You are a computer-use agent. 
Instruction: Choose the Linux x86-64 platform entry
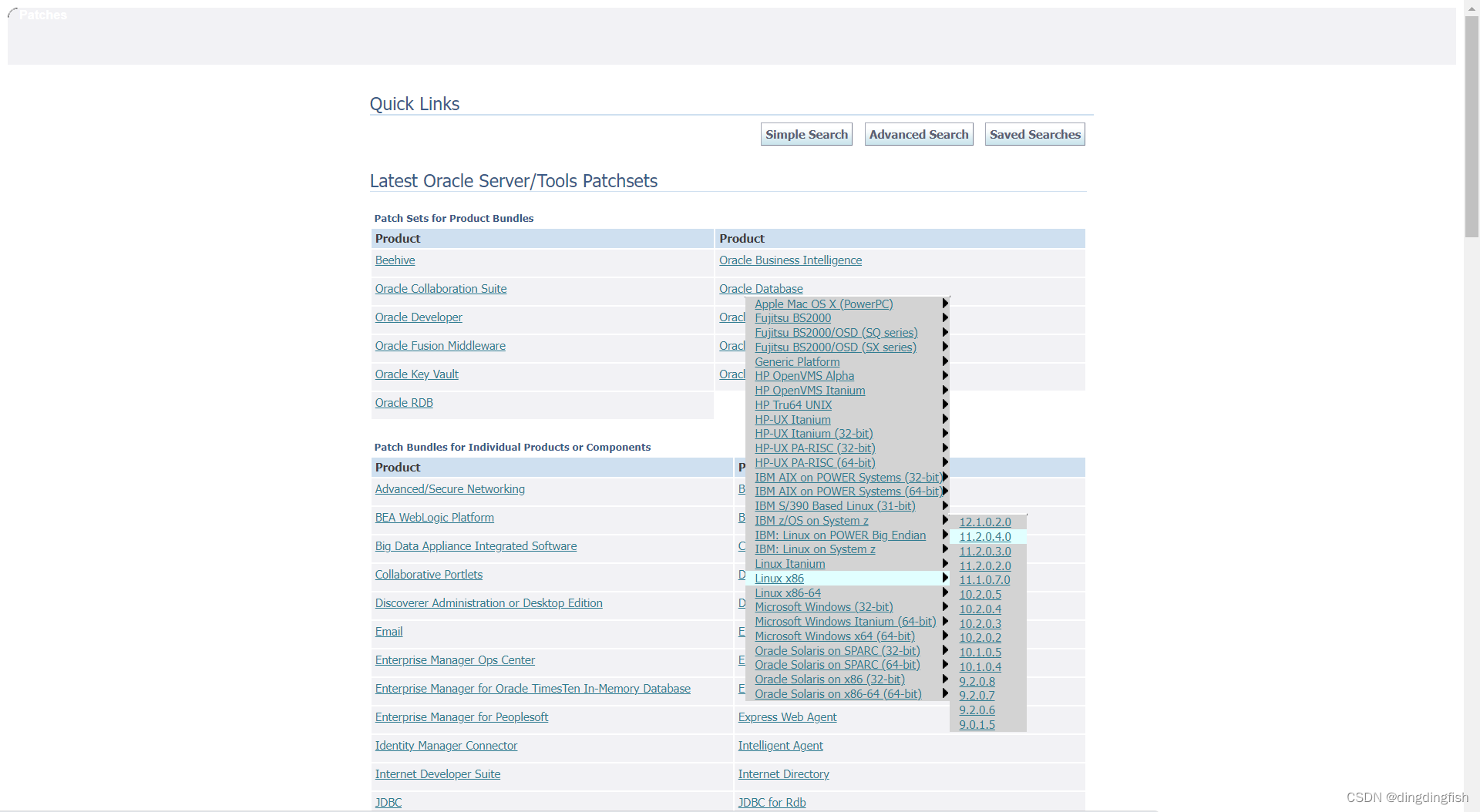point(788,593)
